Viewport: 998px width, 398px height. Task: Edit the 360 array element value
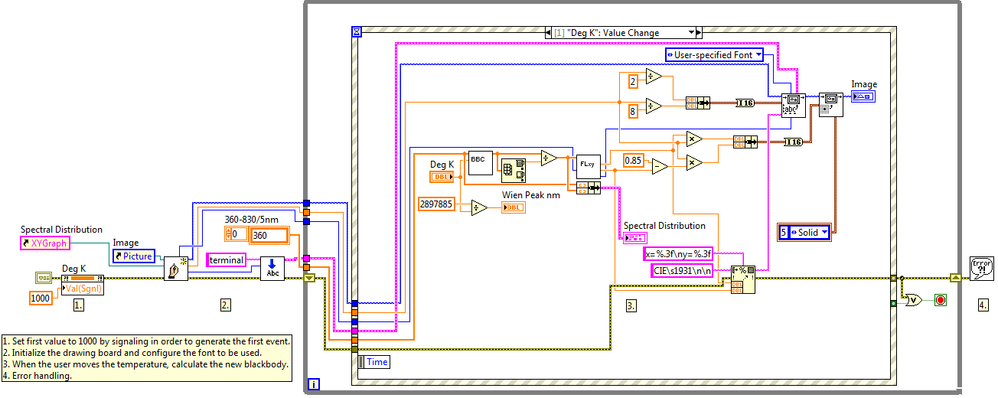pyautogui.click(x=269, y=236)
